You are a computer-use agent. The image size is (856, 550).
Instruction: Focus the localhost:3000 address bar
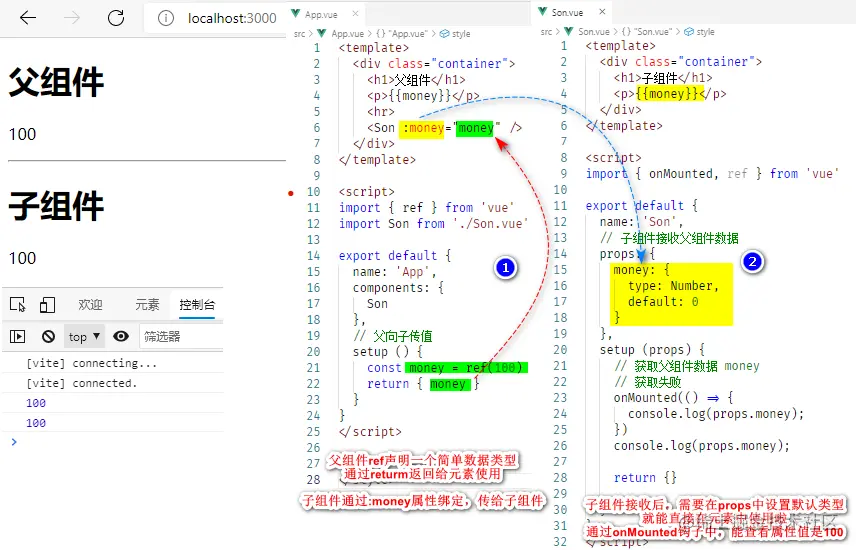[x=232, y=19]
